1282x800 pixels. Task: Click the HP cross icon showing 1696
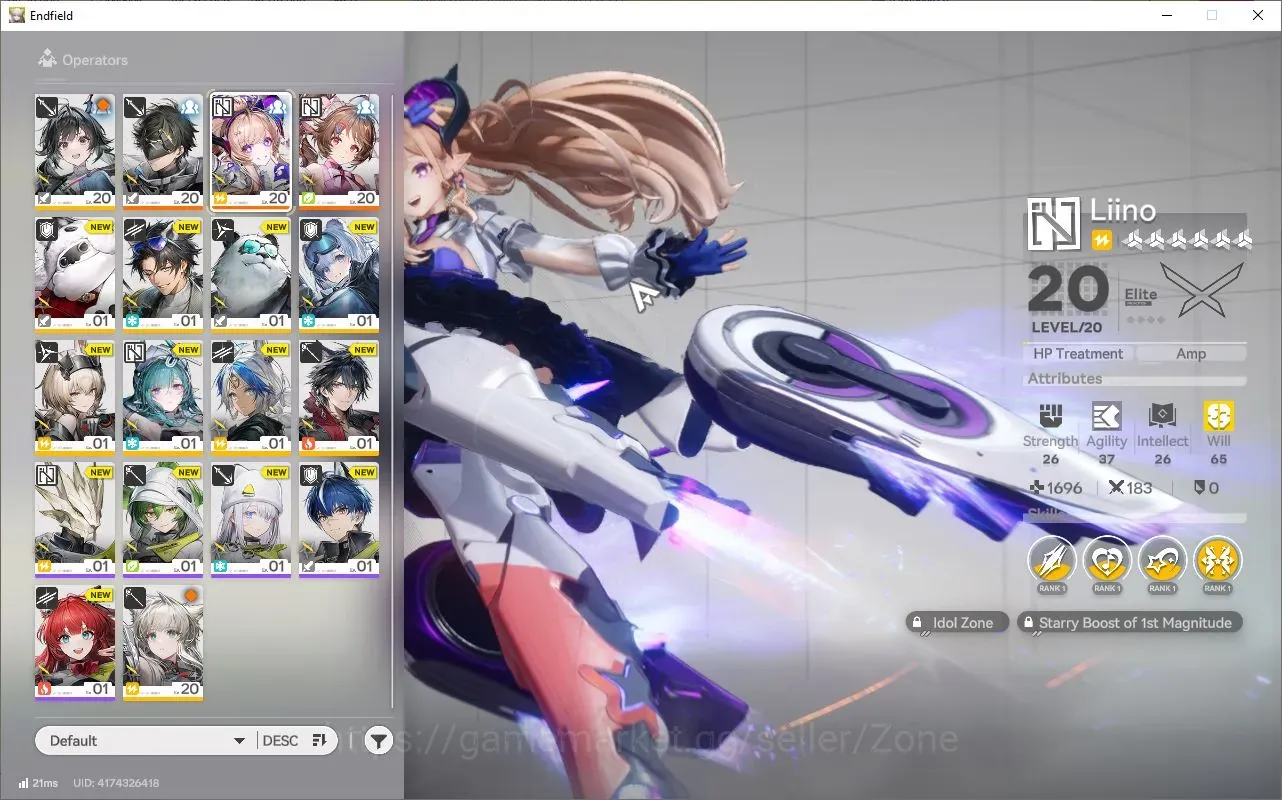(x=1037, y=488)
